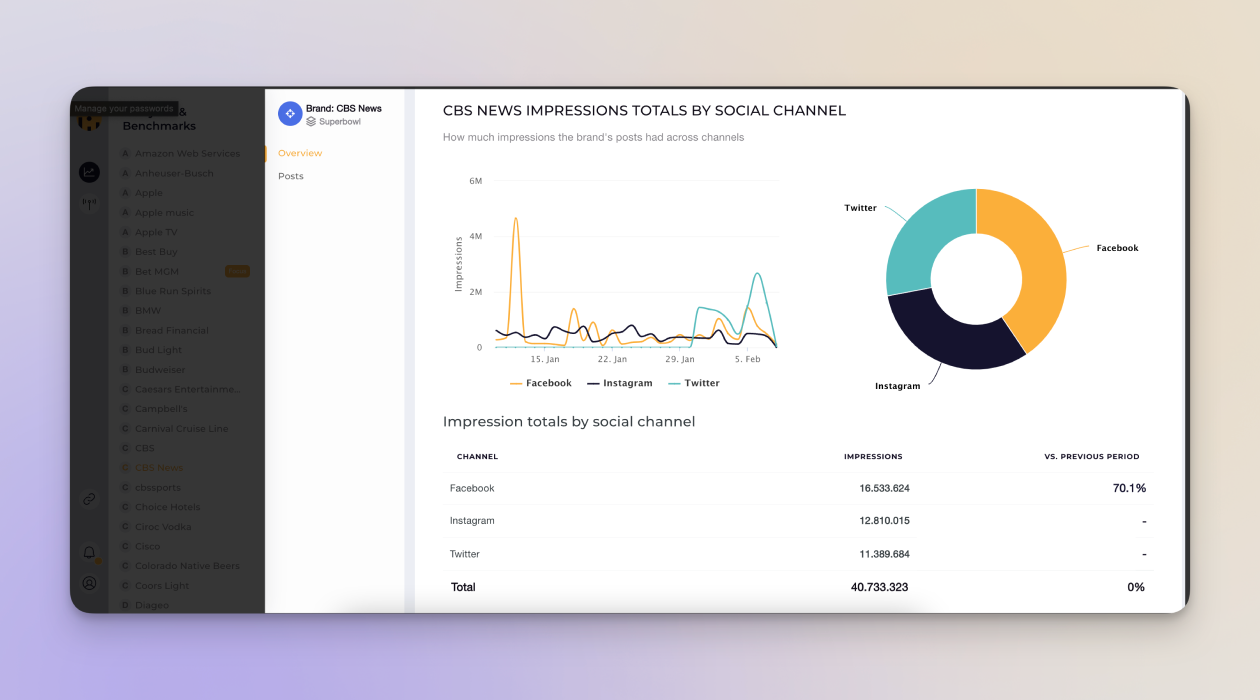Click the 12.810.015 impressions value

coord(884,521)
